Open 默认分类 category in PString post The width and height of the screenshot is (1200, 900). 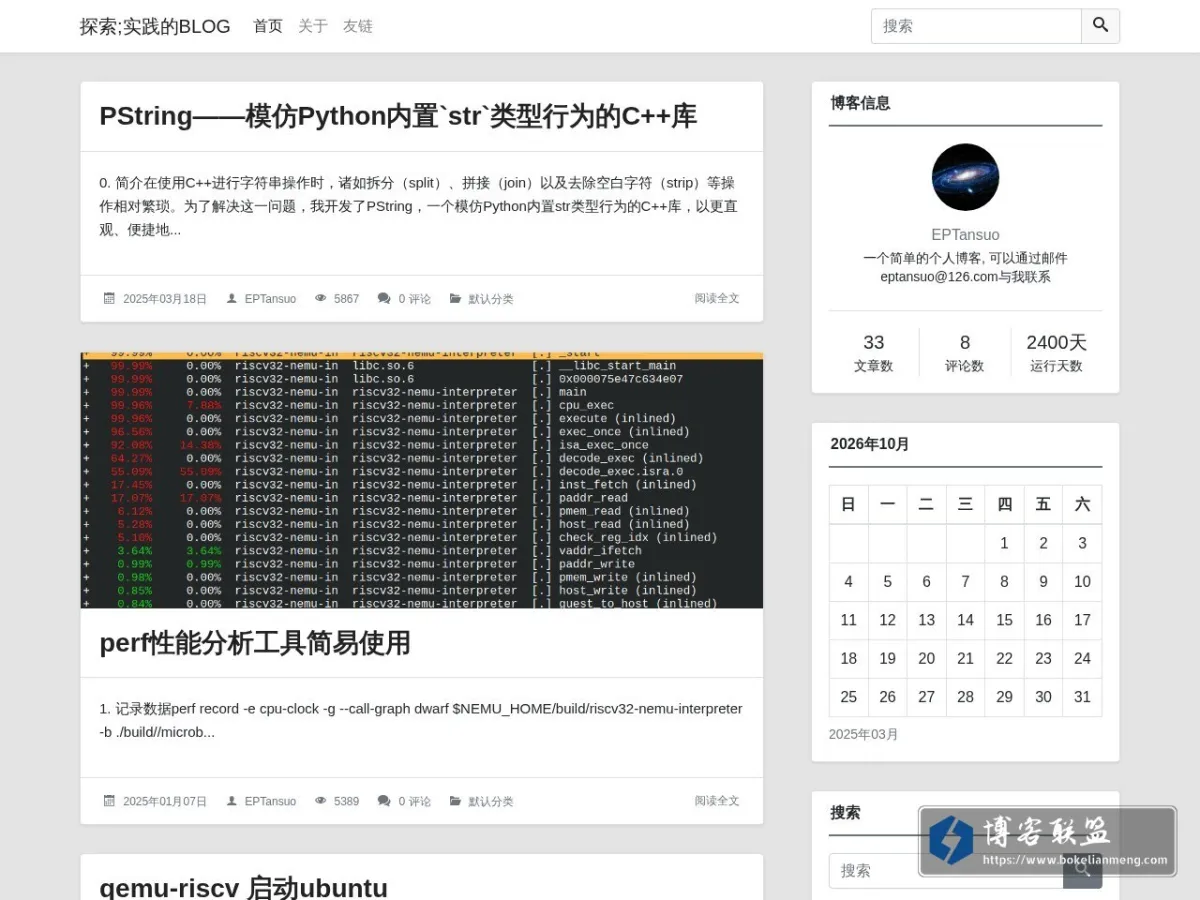tap(491, 299)
